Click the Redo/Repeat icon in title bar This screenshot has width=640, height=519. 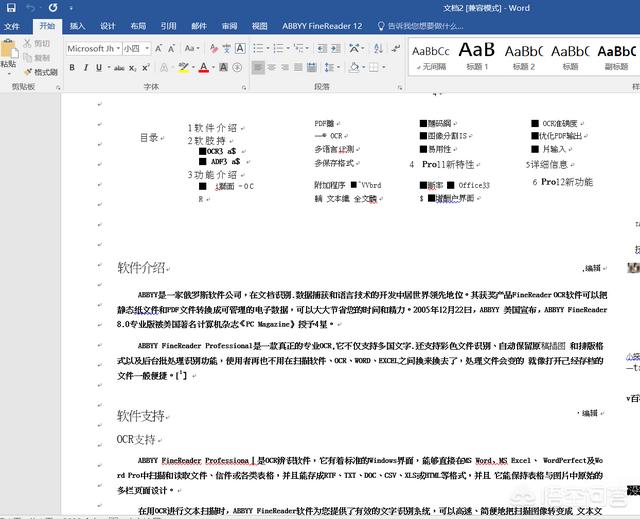tap(53, 8)
